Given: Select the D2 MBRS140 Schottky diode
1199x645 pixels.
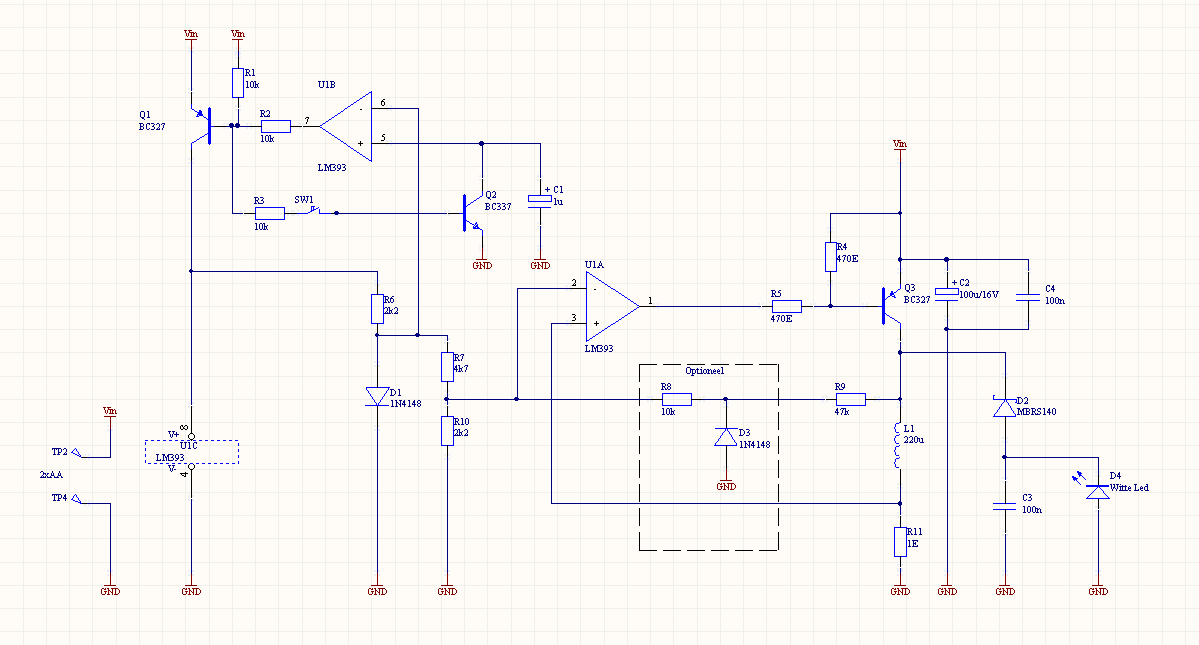Looking at the screenshot, I should (x=1004, y=408).
